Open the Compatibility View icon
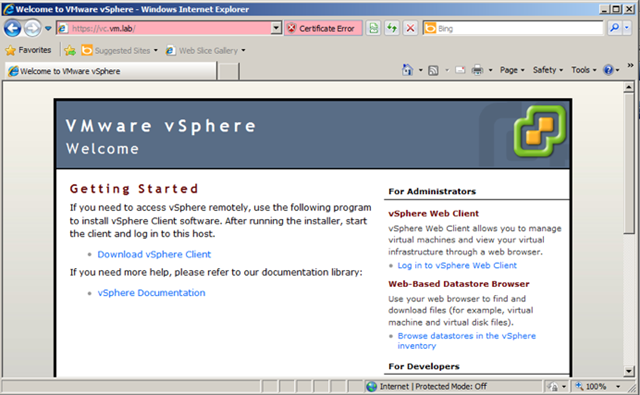Viewport: 640px width, 395px height. point(373,28)
